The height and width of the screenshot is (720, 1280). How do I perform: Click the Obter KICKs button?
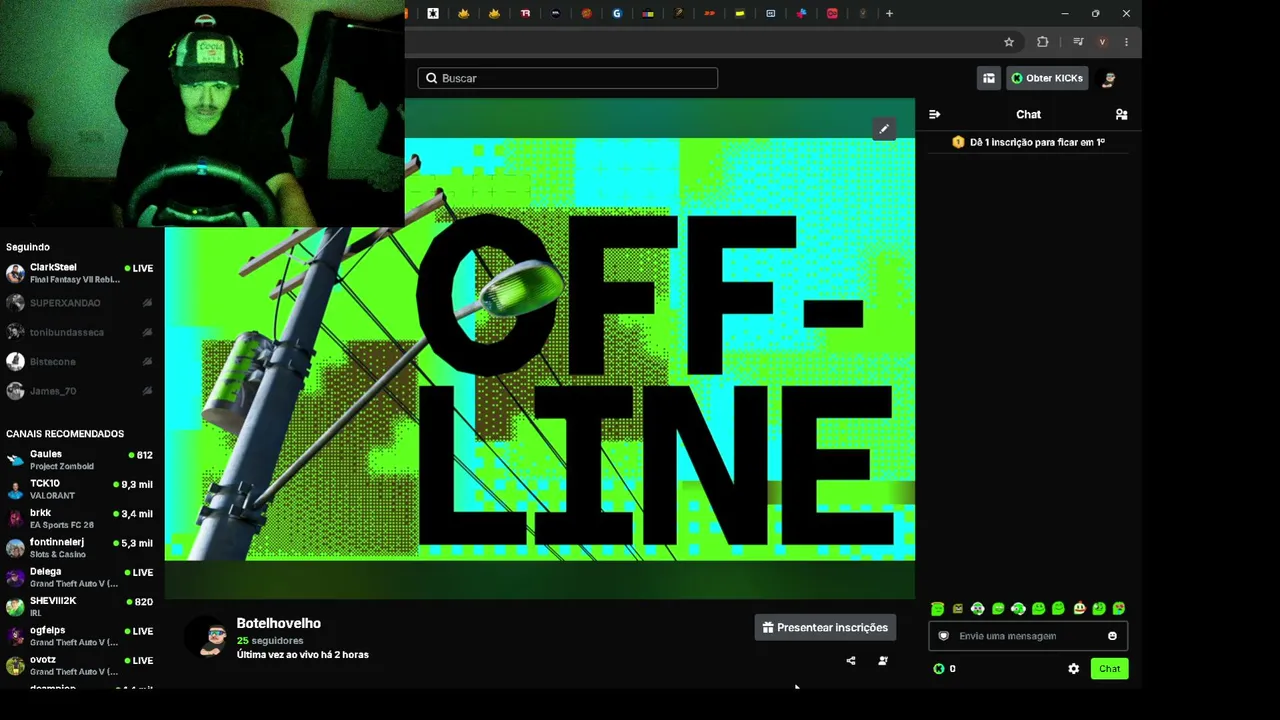pyautogui.click(x=1047, y=78)
